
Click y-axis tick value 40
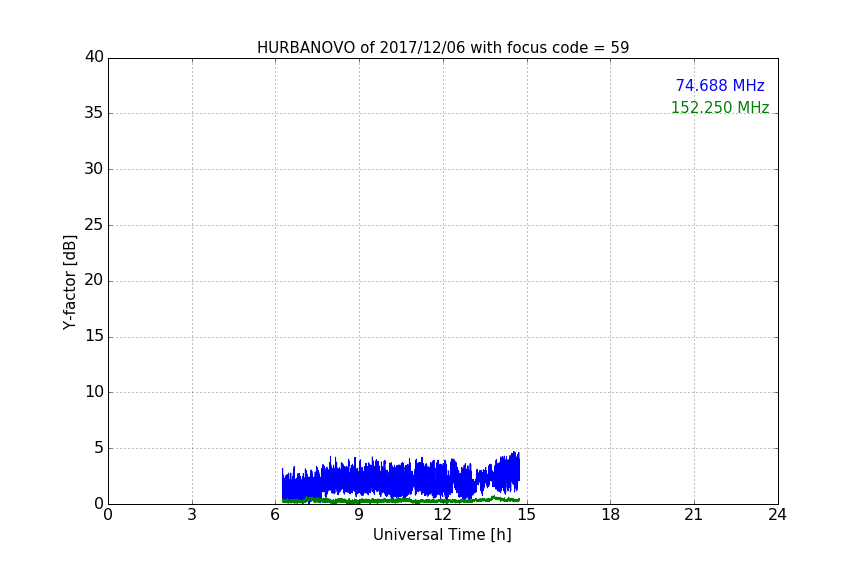[x=94, y=57]
